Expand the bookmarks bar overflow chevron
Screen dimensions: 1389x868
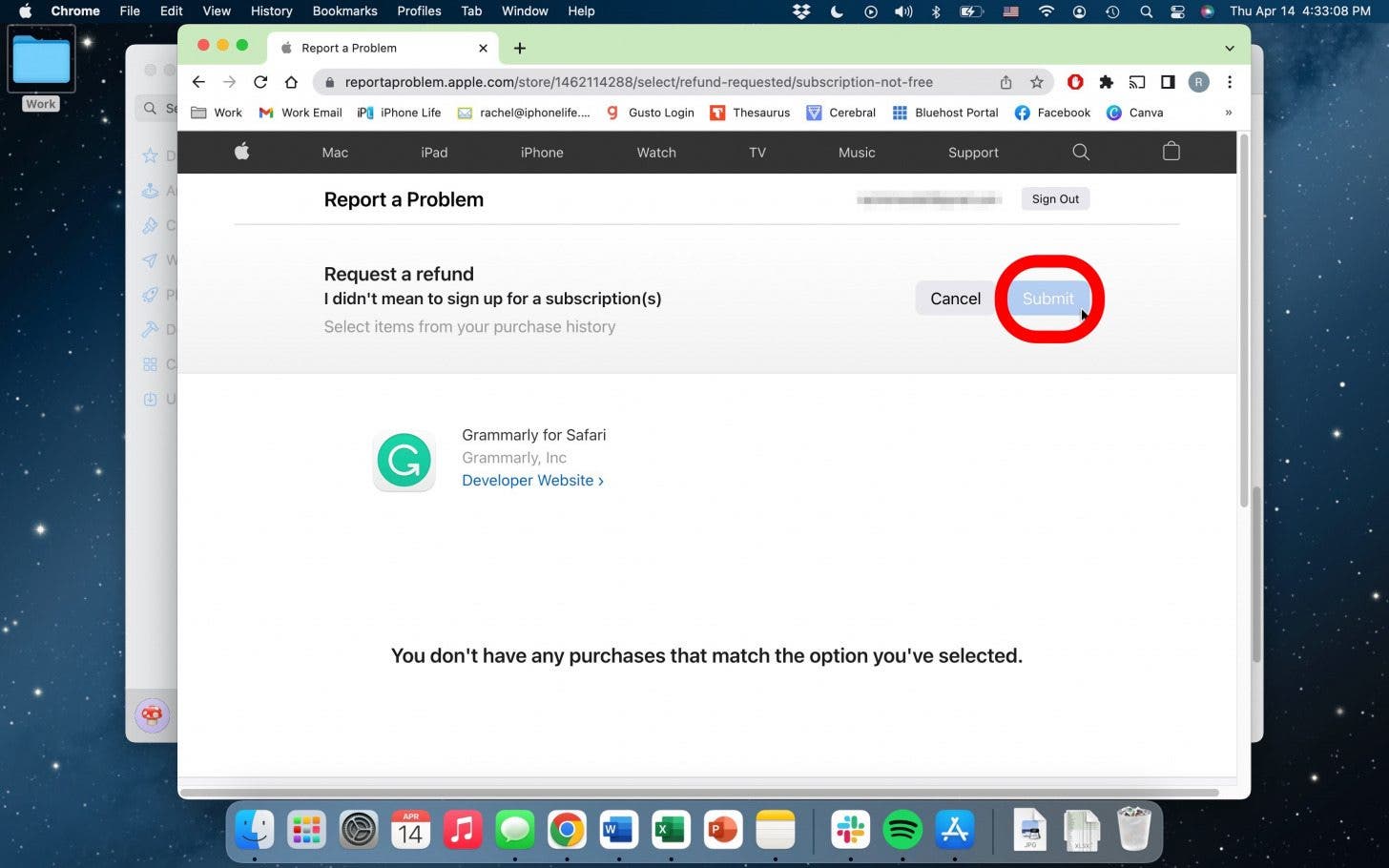(x=1229, y=113)
